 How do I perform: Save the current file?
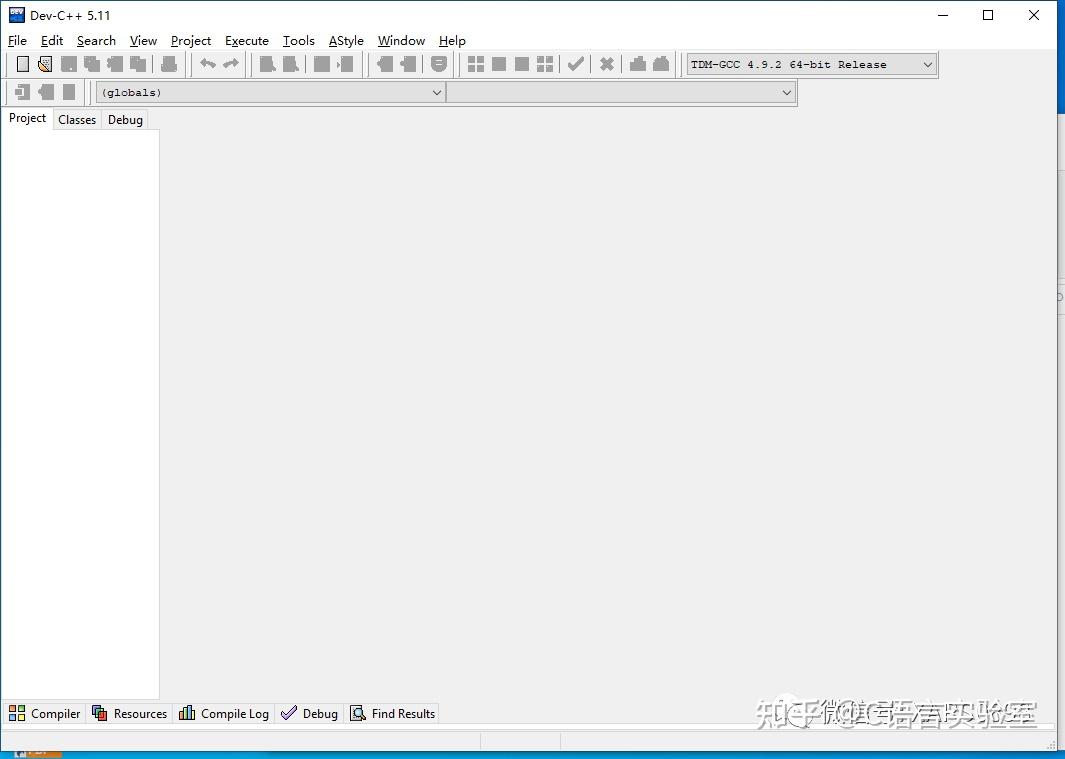69,63
